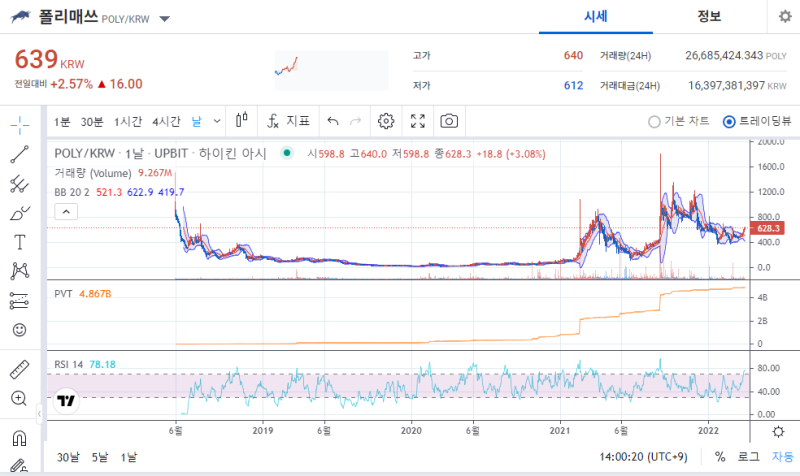Toggle 로그 logarithmic scale
Screen dimensions: 800x476
[x=748, y=457]
